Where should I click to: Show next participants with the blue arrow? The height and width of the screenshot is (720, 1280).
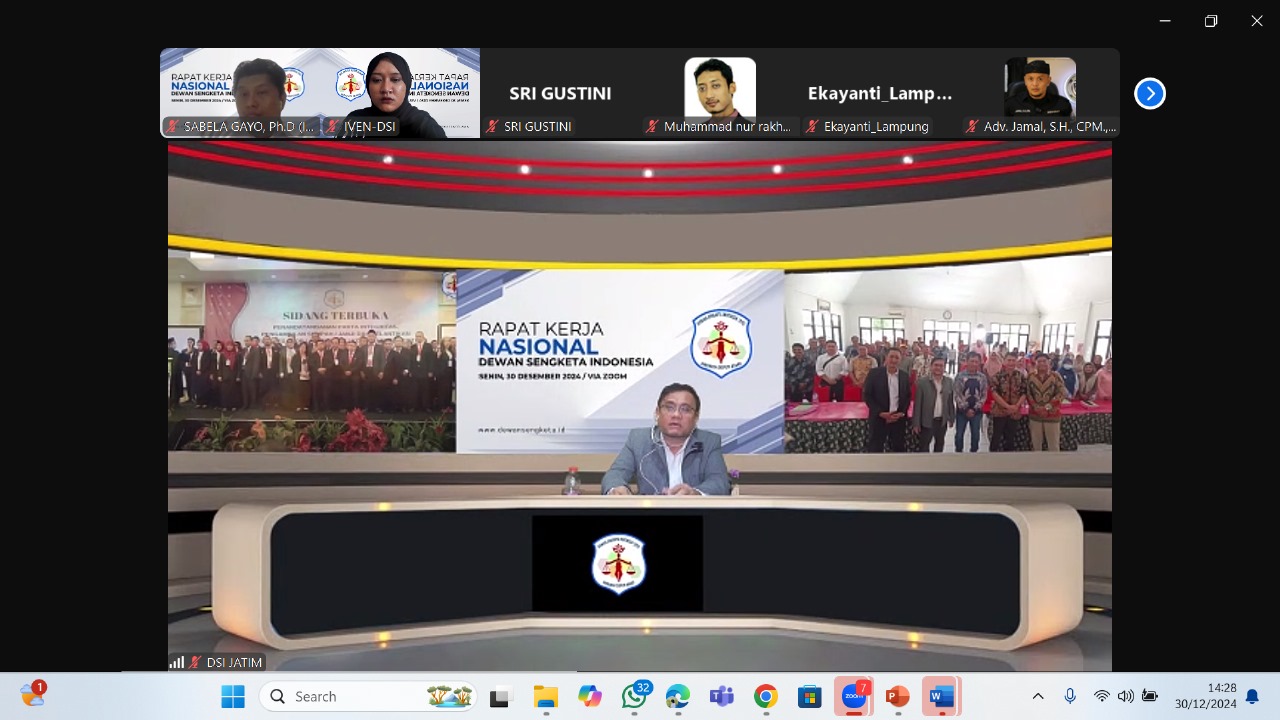coord(1150,93)
